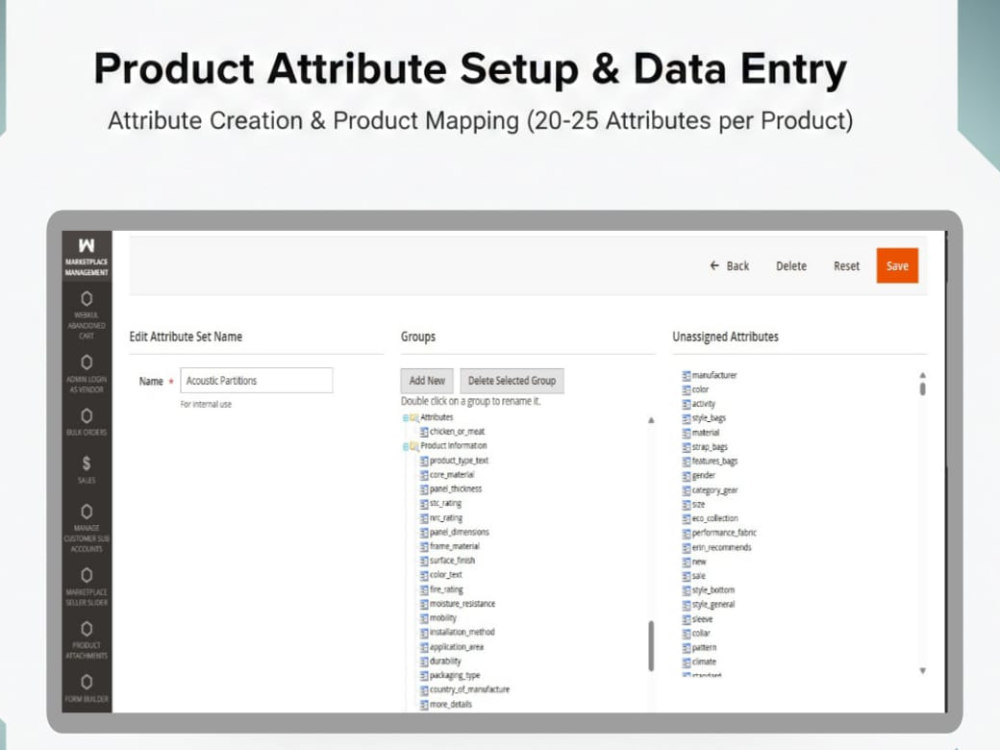Select unassigned style_bottom attribute
The width and height of the screenshot is (1000, 750).
pos(709,590)
